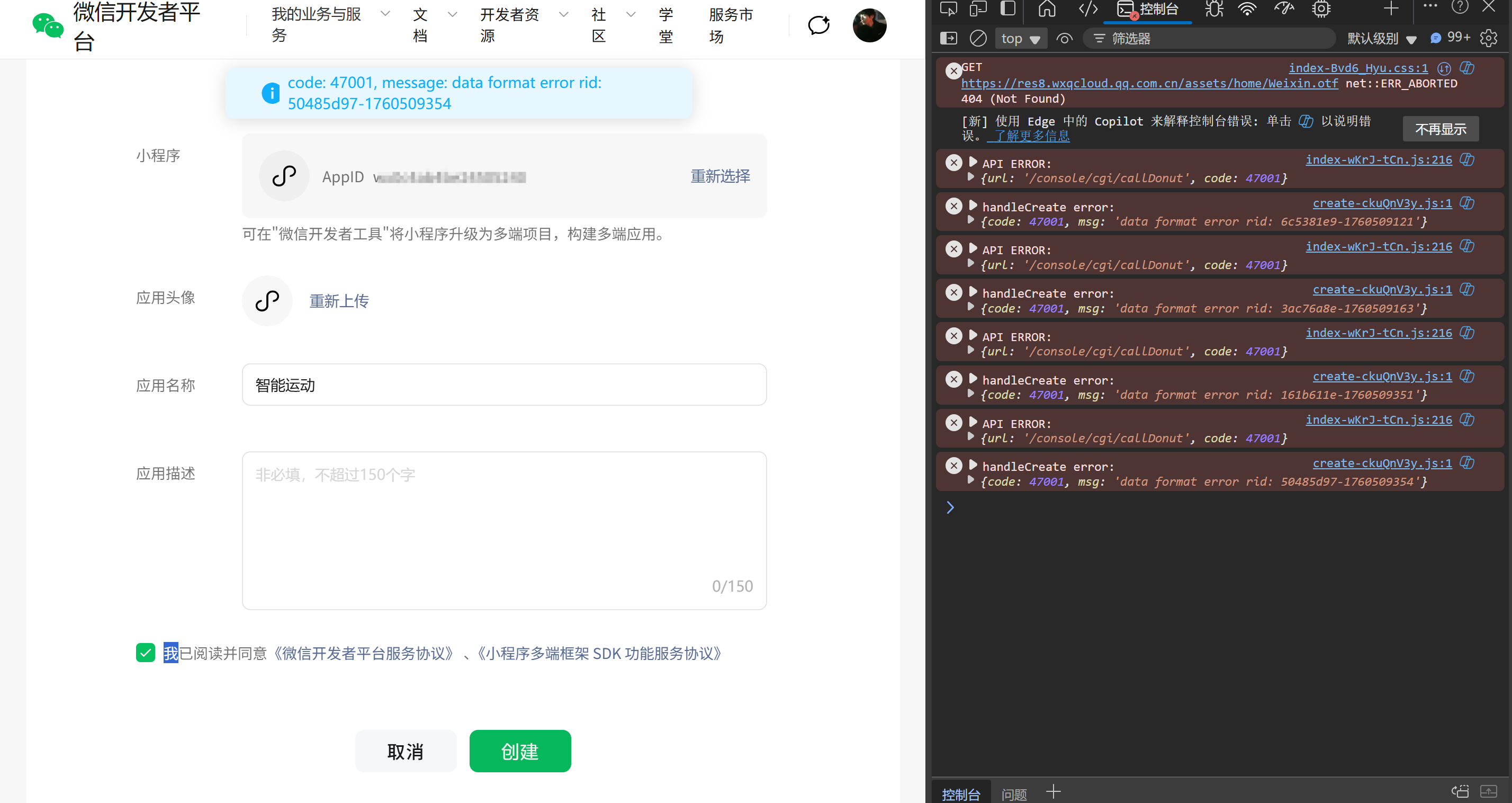Open the top context dropdown

tap(1021, 39)
